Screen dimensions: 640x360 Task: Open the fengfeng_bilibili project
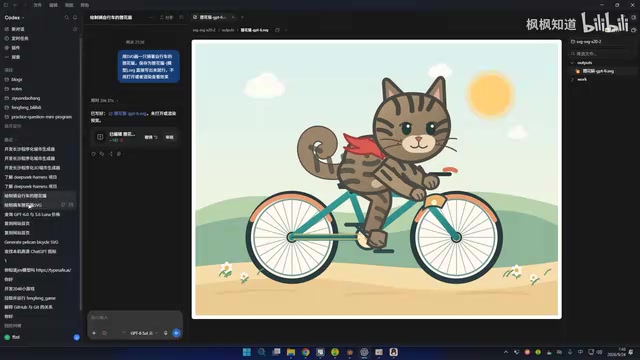point(26,107)
